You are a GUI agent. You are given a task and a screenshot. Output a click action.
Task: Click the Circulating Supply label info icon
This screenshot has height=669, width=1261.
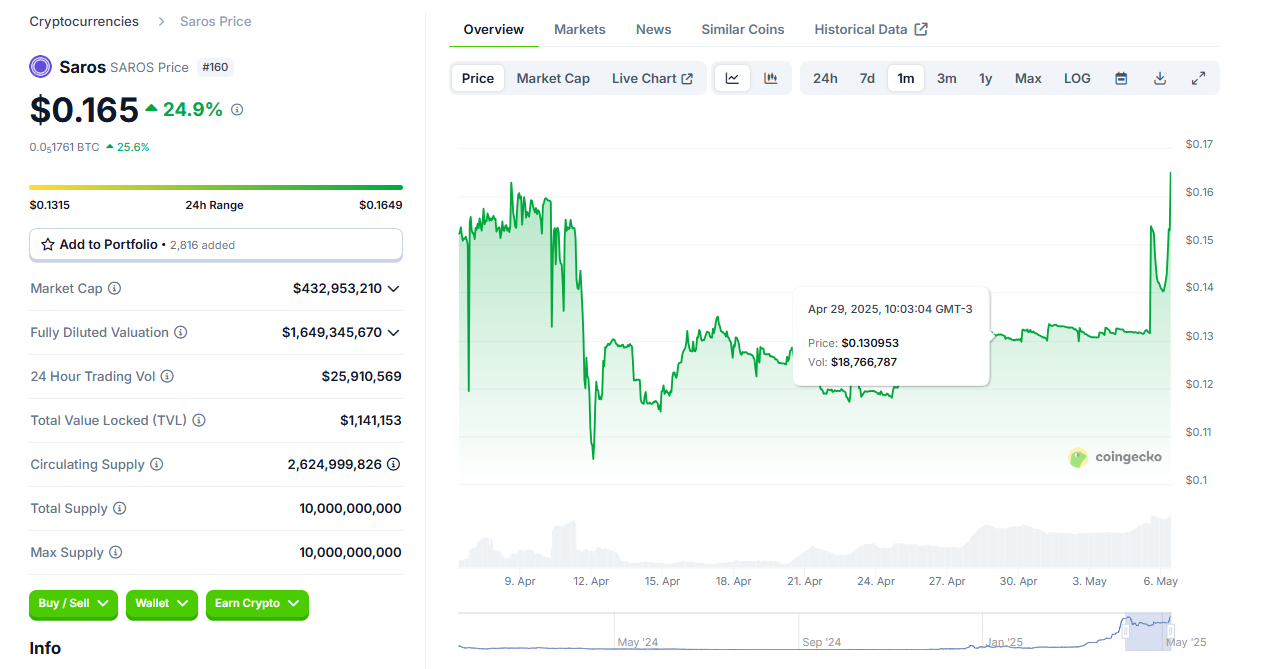(156, 464)
